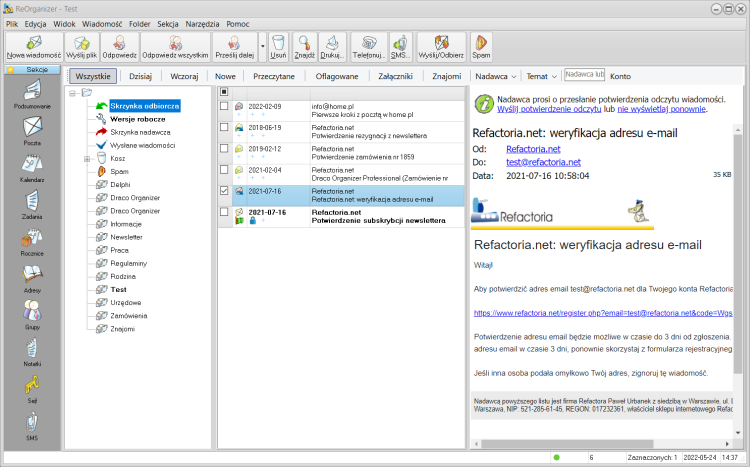This screenshot has width=750, height=467.
Task: Open the Zadania section in sidebar
Action: tap(32, 205)
